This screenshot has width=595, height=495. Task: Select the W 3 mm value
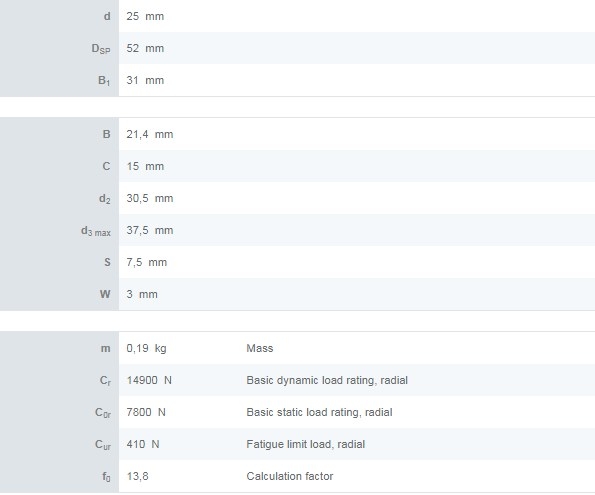coord(142,294)
